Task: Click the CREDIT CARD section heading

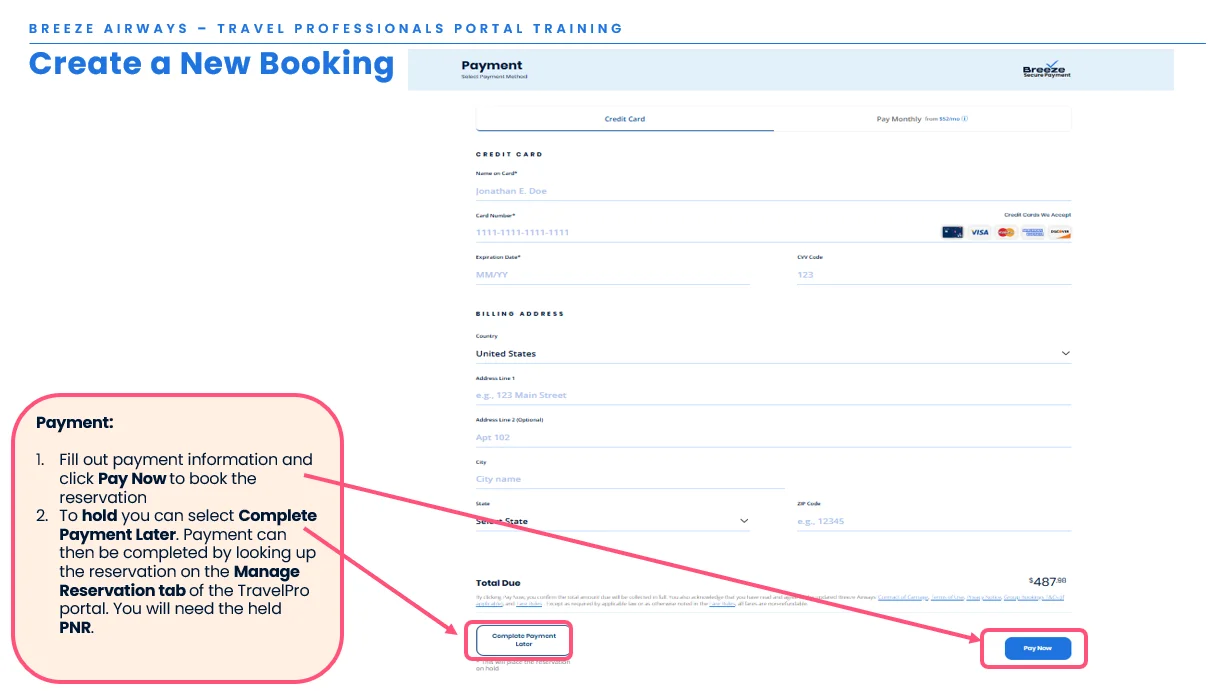Action: (x=509, y=154)
